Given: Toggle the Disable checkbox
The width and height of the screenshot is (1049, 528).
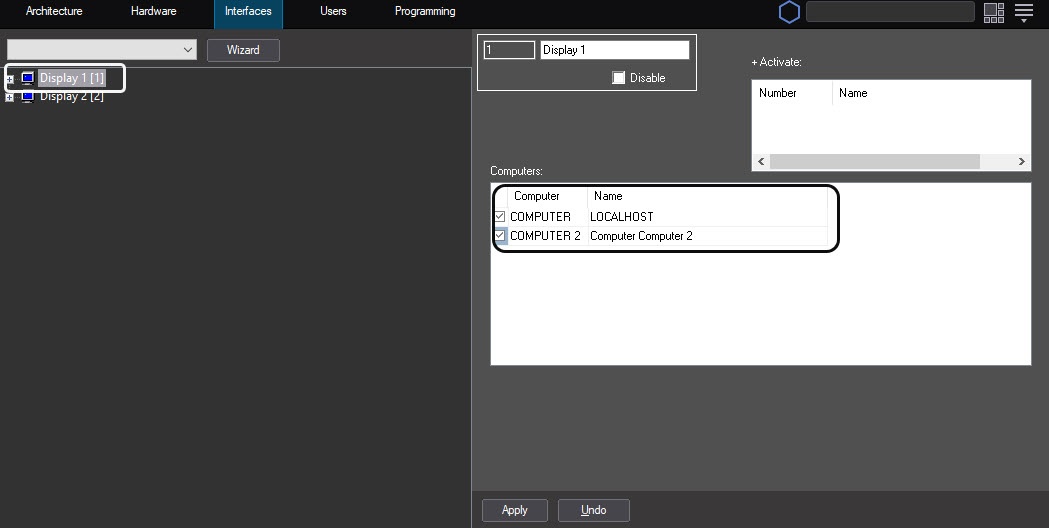Looking at the screenshot, I should (x=619, y=78).
